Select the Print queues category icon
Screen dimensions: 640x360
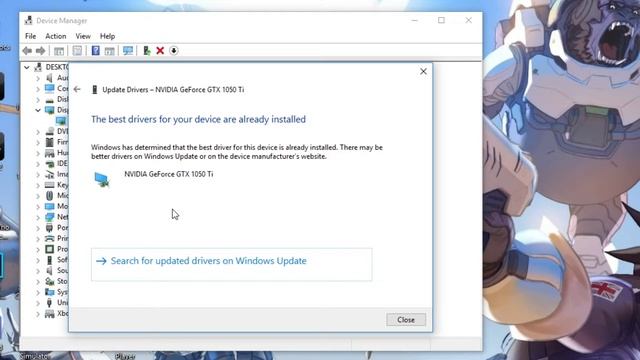[x=49, y=238]
